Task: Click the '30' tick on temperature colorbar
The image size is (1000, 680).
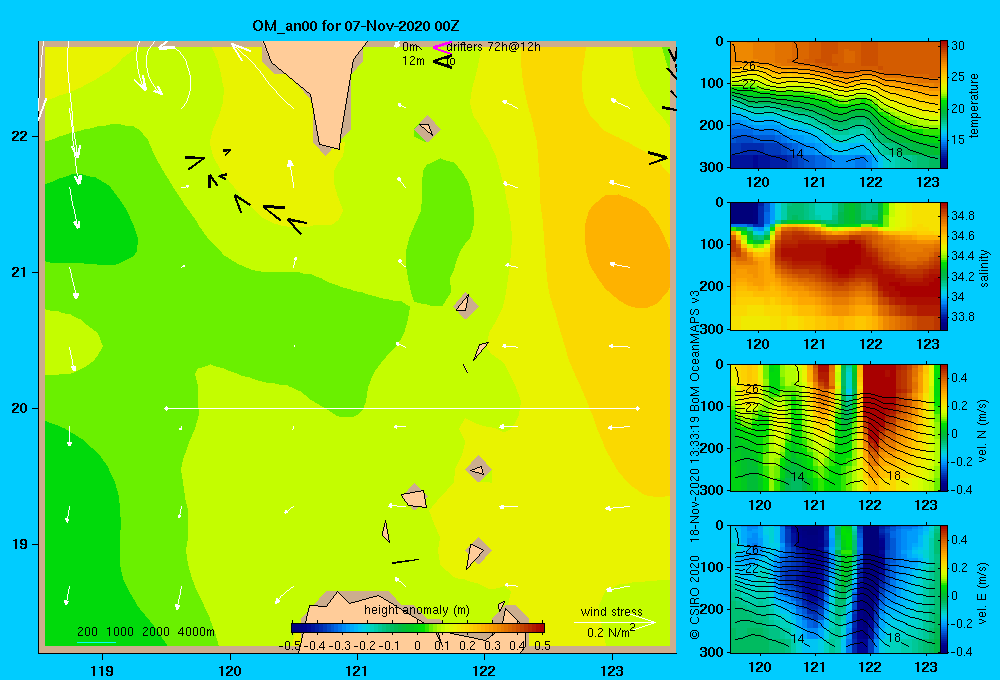Action: pos(957,46)
